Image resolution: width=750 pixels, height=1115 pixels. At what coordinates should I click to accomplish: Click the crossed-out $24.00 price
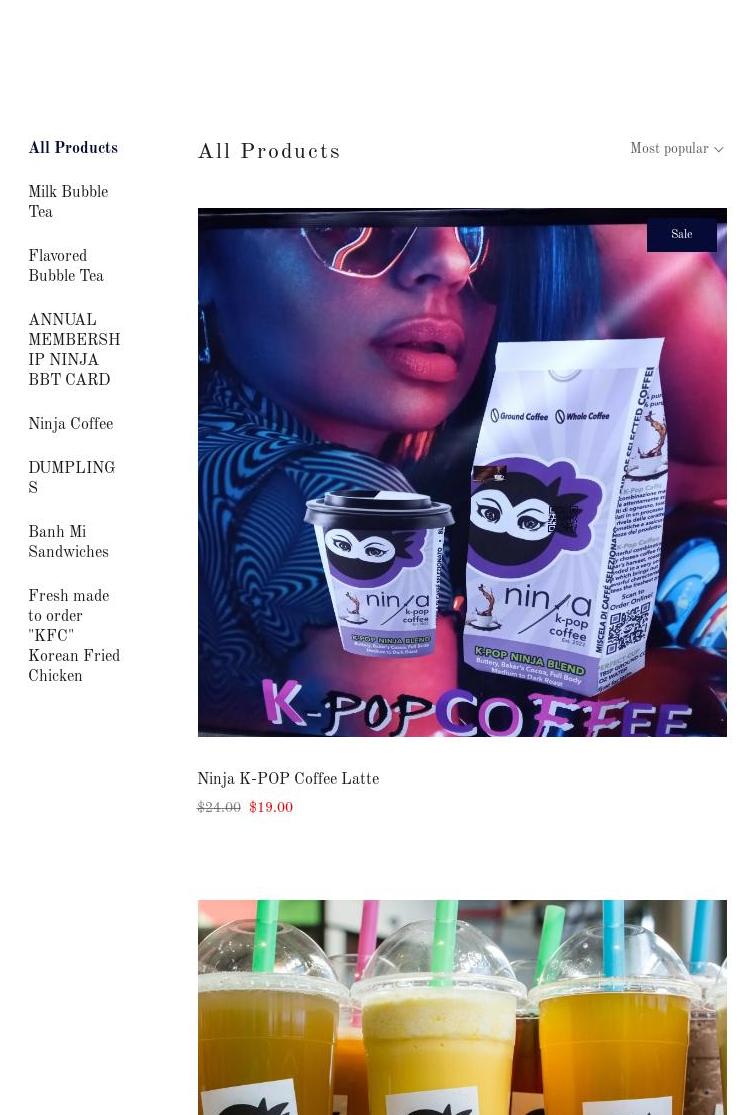(x=219, y=807)
